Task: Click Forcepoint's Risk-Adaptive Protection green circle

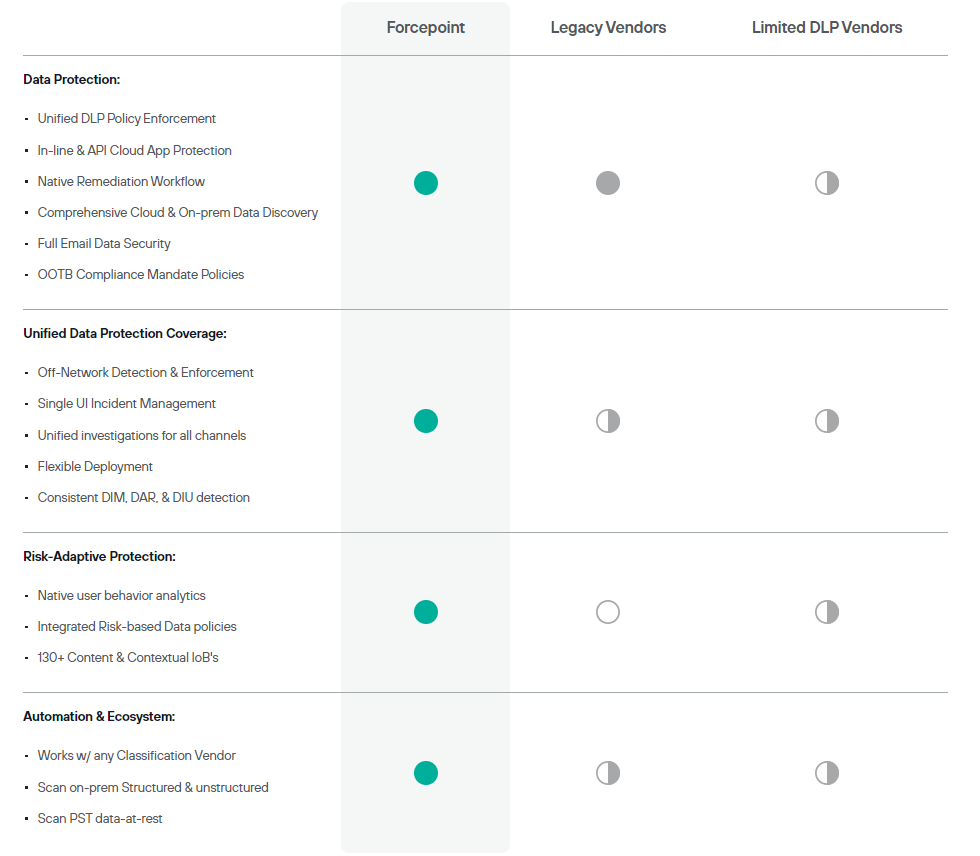Action: click(426, 612)
